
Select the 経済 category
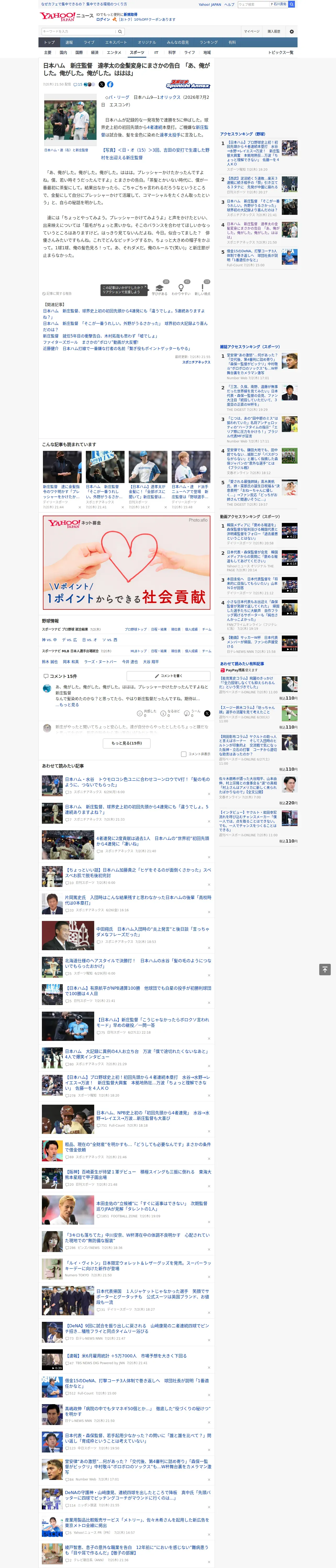94,52
